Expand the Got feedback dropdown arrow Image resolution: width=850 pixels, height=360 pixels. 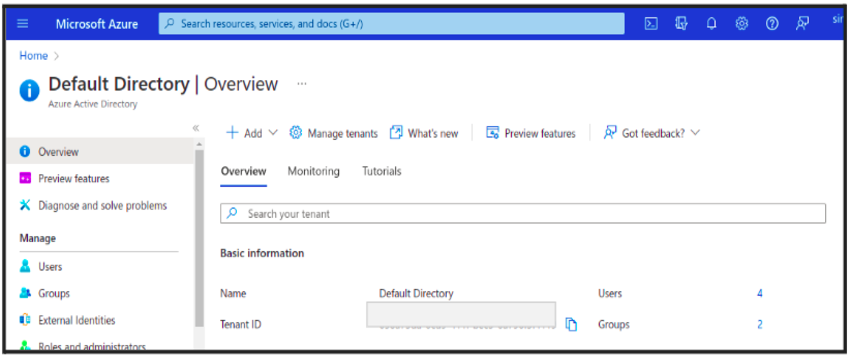[696, 133]
